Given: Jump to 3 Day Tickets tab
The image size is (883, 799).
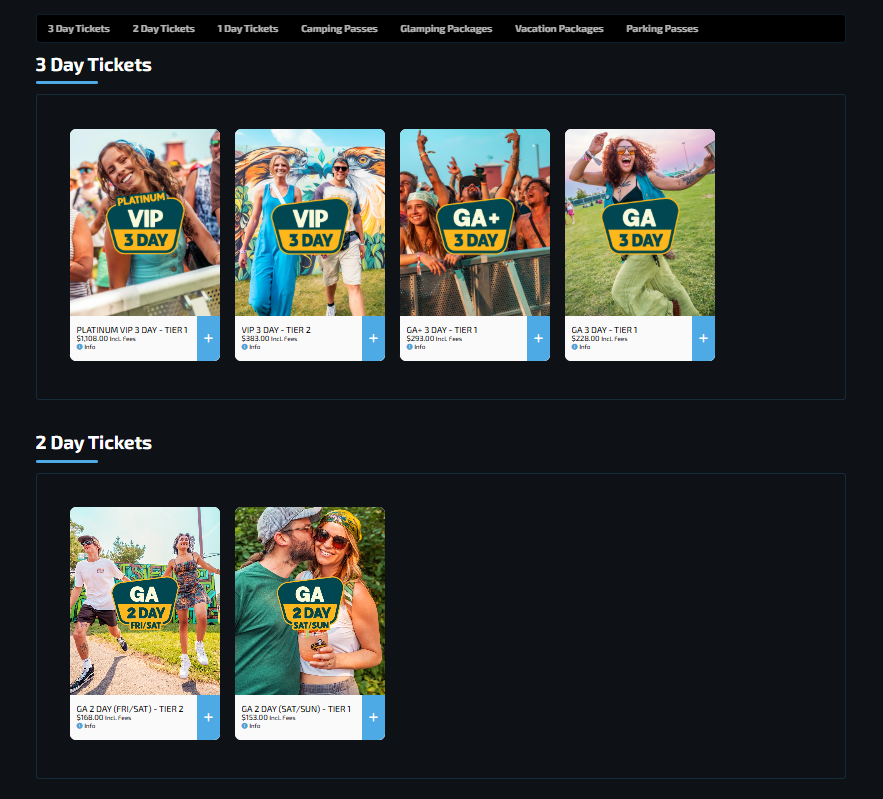Looking at the screenshot, I should point(79,29).
